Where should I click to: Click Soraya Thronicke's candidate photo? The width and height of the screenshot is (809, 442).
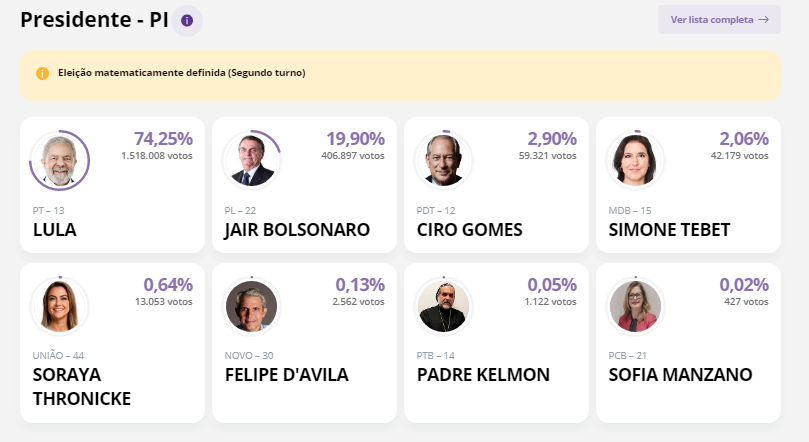tap(59, 306)
